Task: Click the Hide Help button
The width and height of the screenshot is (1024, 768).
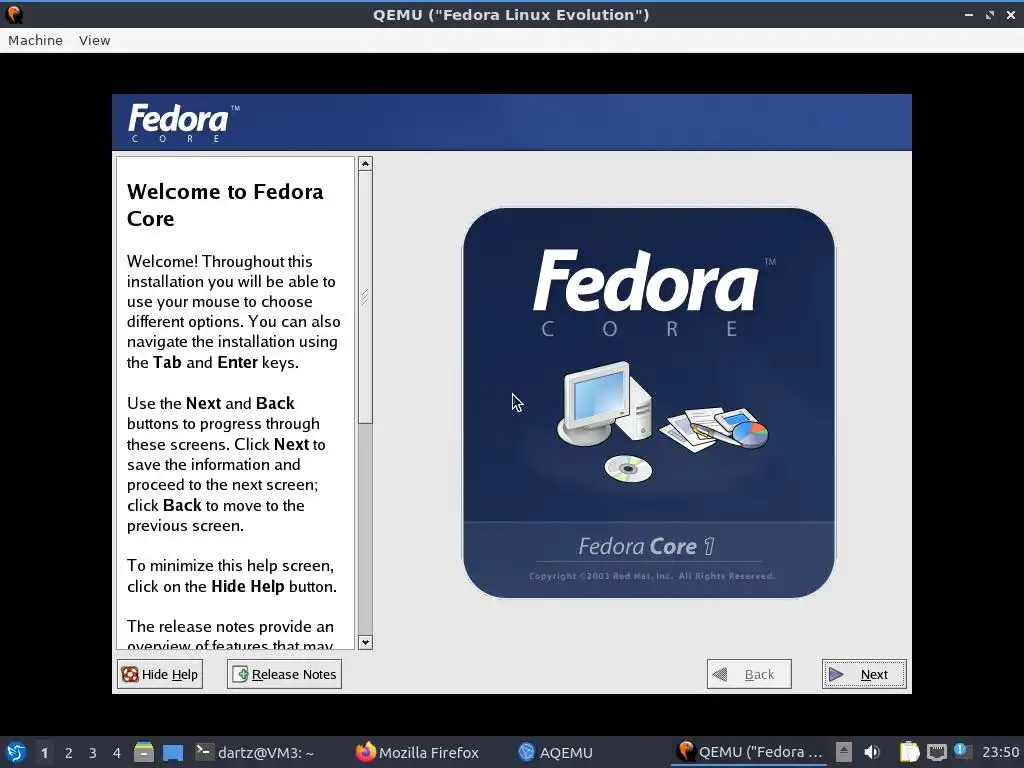Action: [x=160, y=674]
